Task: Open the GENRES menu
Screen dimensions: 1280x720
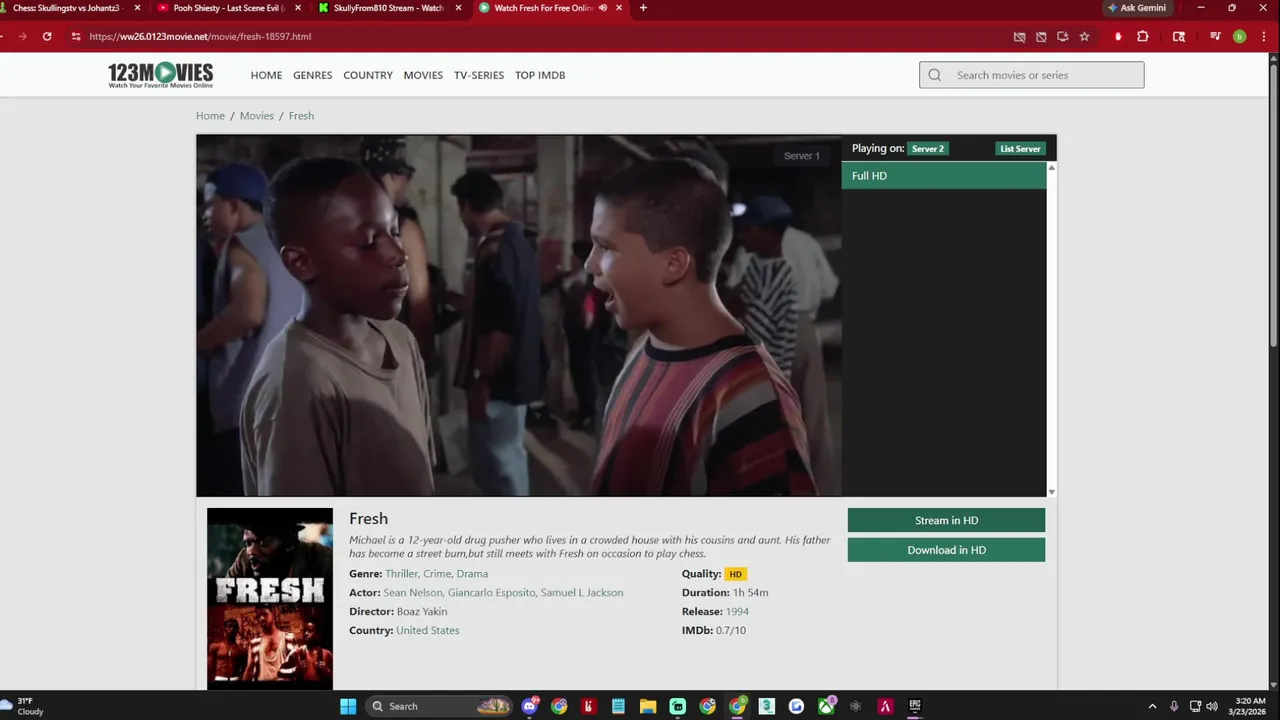Action: (x=312, y=75)
